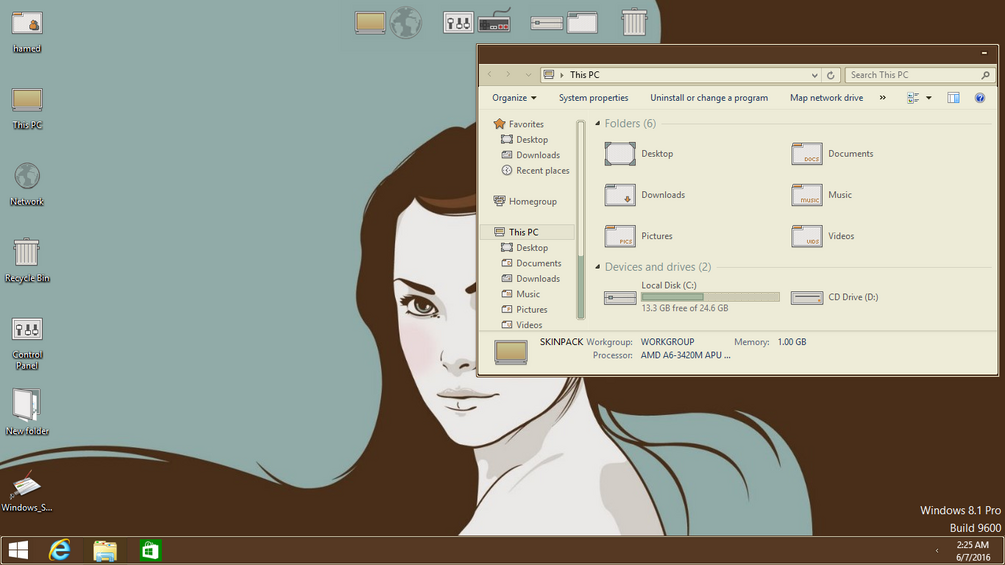Open the hamed user folder on desktop

(x=27, y=31)
